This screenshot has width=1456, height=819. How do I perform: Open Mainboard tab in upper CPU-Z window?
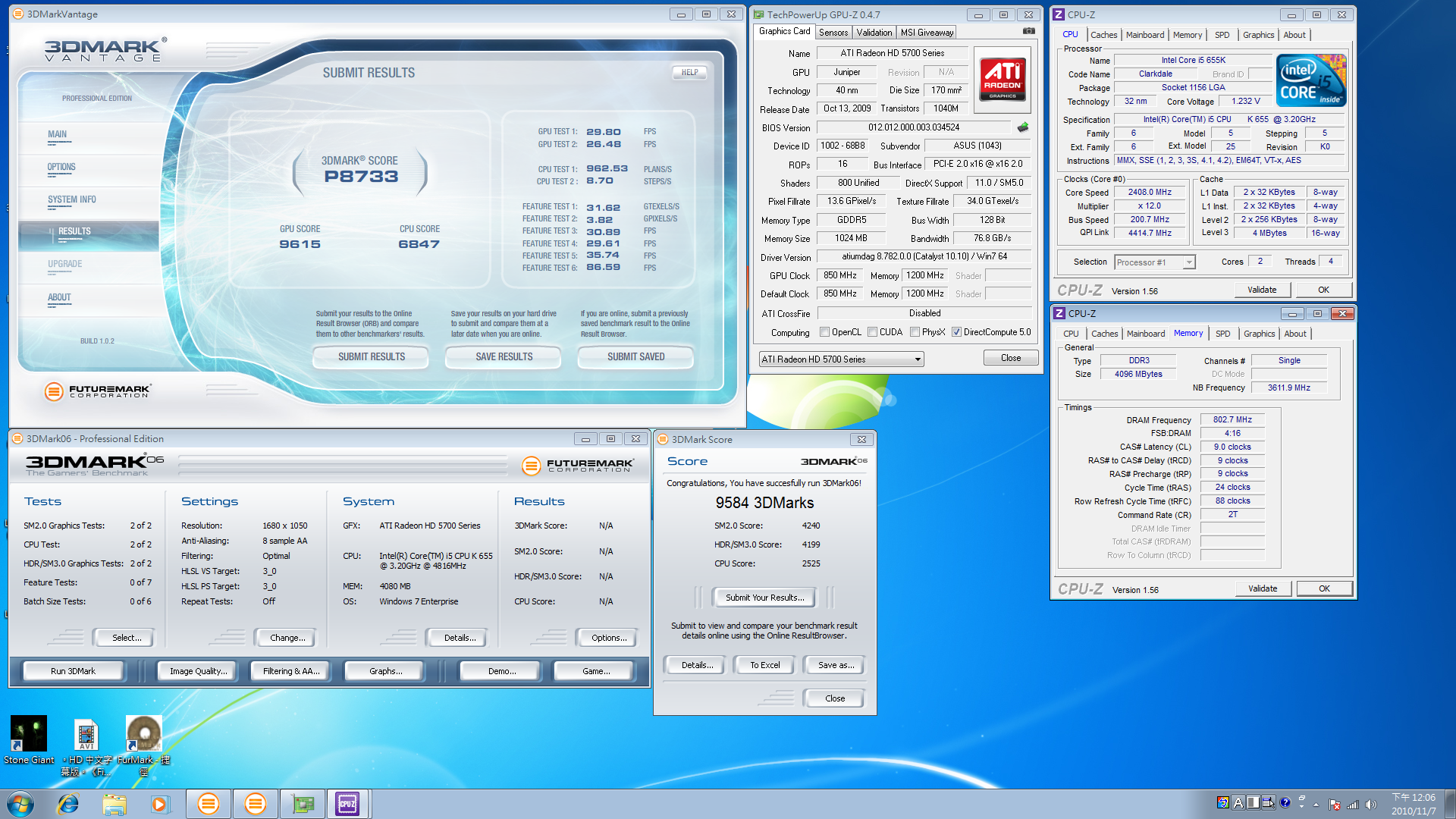coord(1144,35)
